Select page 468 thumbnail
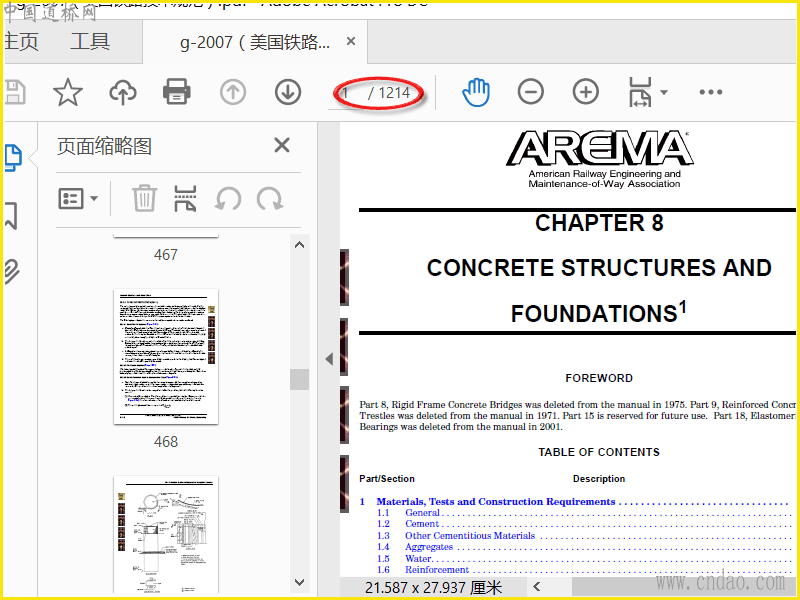Screen dimensions: 800x600 166,357
